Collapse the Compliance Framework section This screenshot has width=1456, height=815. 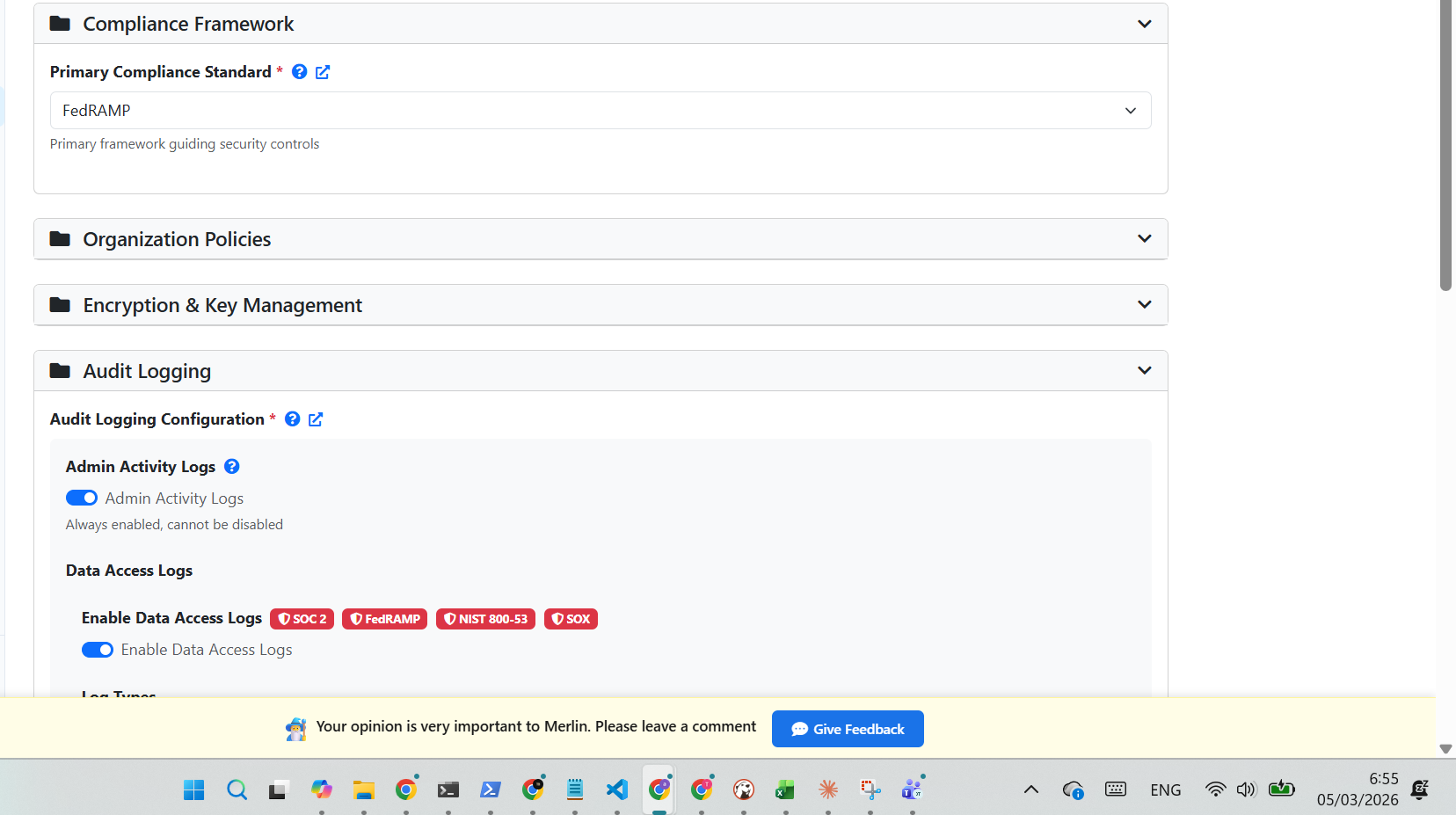pos(1144,24)
